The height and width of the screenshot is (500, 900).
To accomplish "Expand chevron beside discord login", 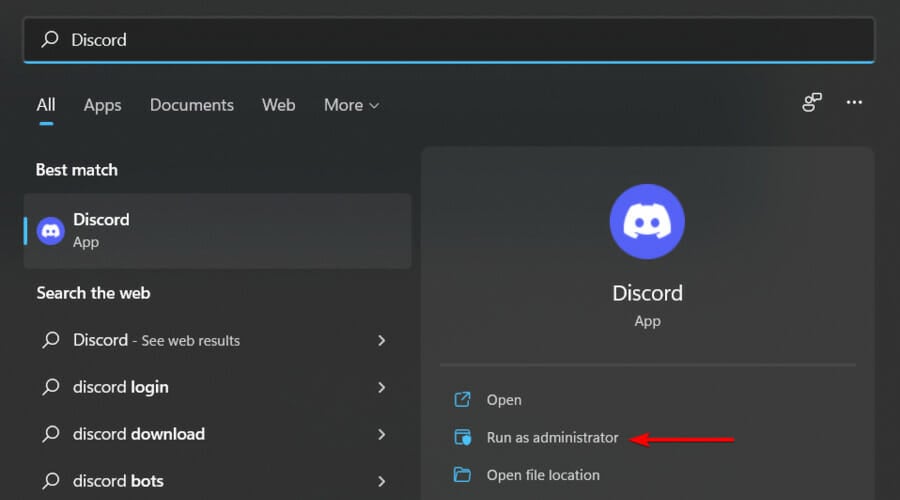I will (x=382, y=387).
